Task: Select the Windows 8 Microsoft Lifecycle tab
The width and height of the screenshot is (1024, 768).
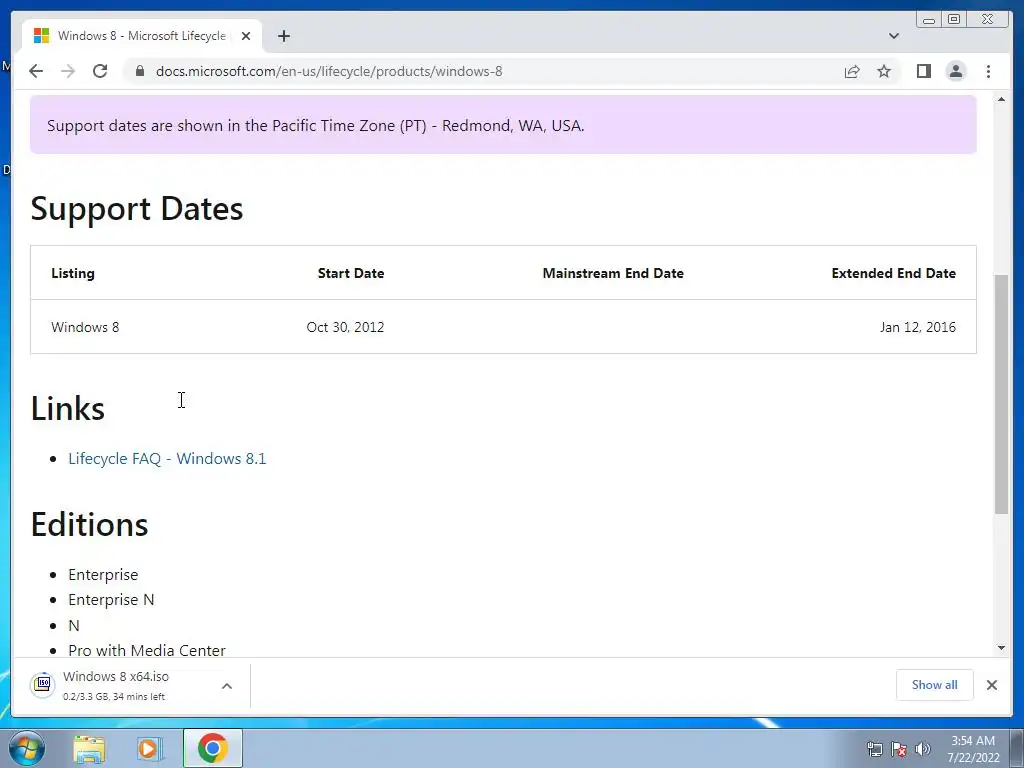Action: (142, 36)
